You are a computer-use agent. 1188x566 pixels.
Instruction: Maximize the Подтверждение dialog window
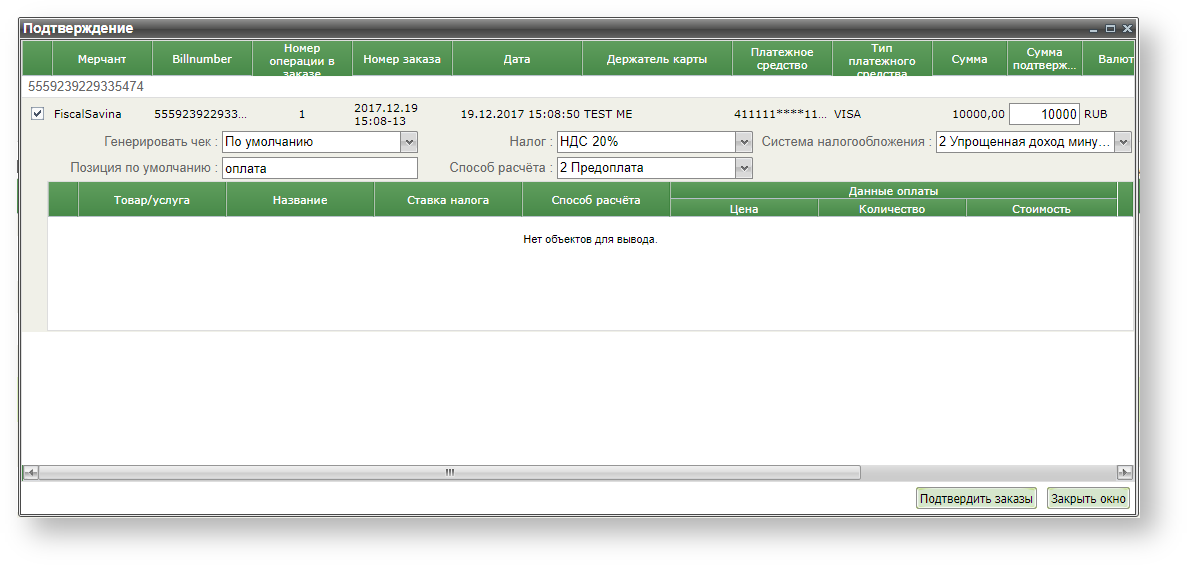1110,29
